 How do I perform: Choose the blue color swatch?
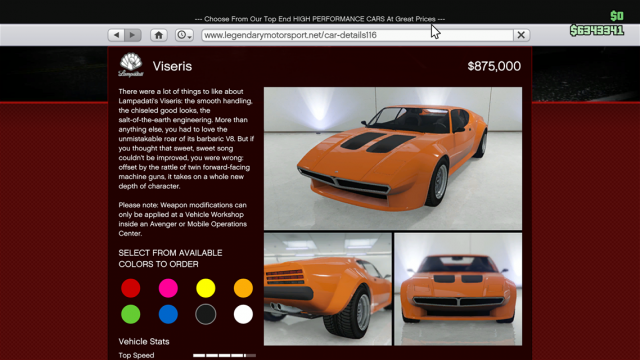coord(168,314)
